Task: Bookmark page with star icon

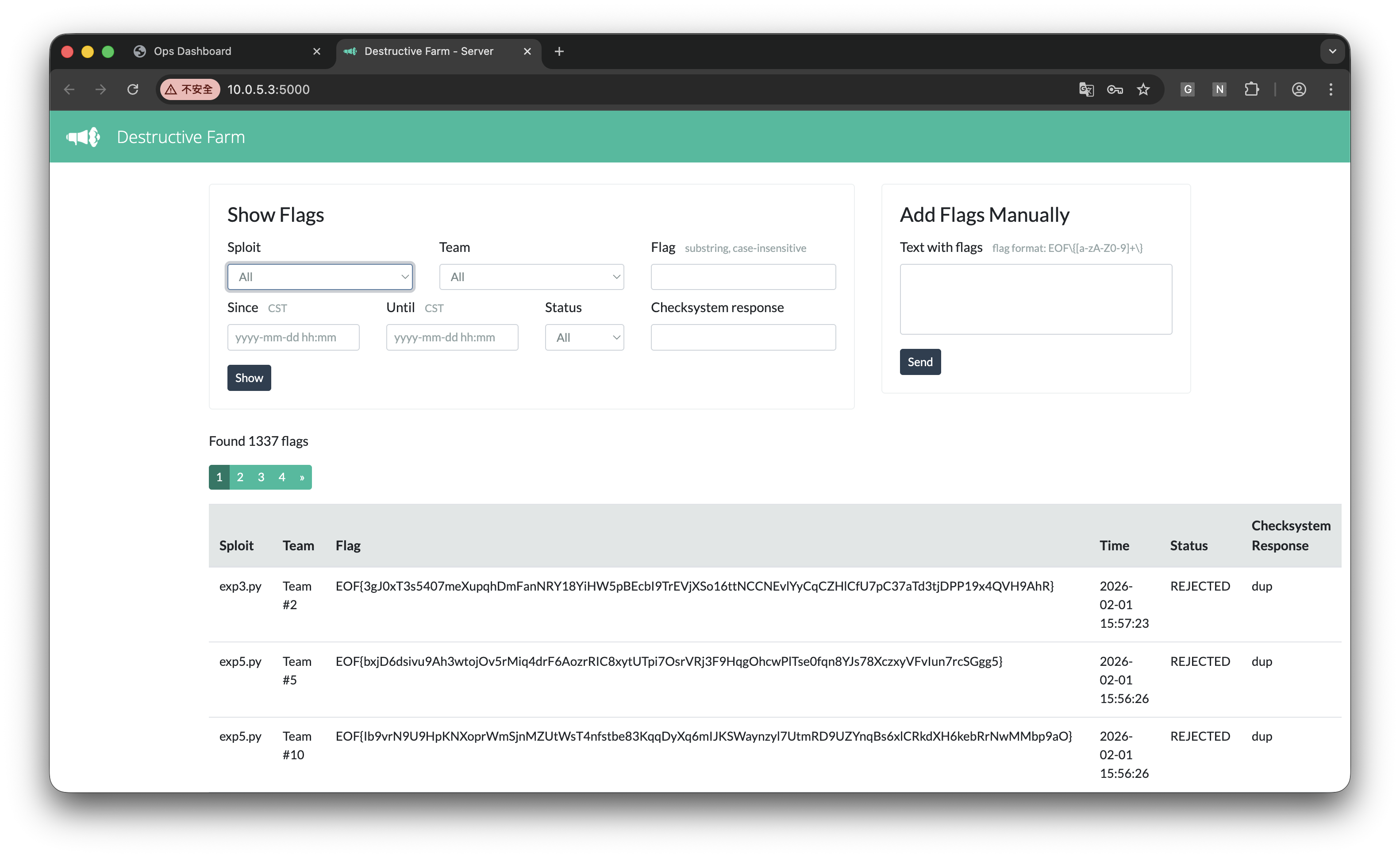Action: click(1143, 89)
